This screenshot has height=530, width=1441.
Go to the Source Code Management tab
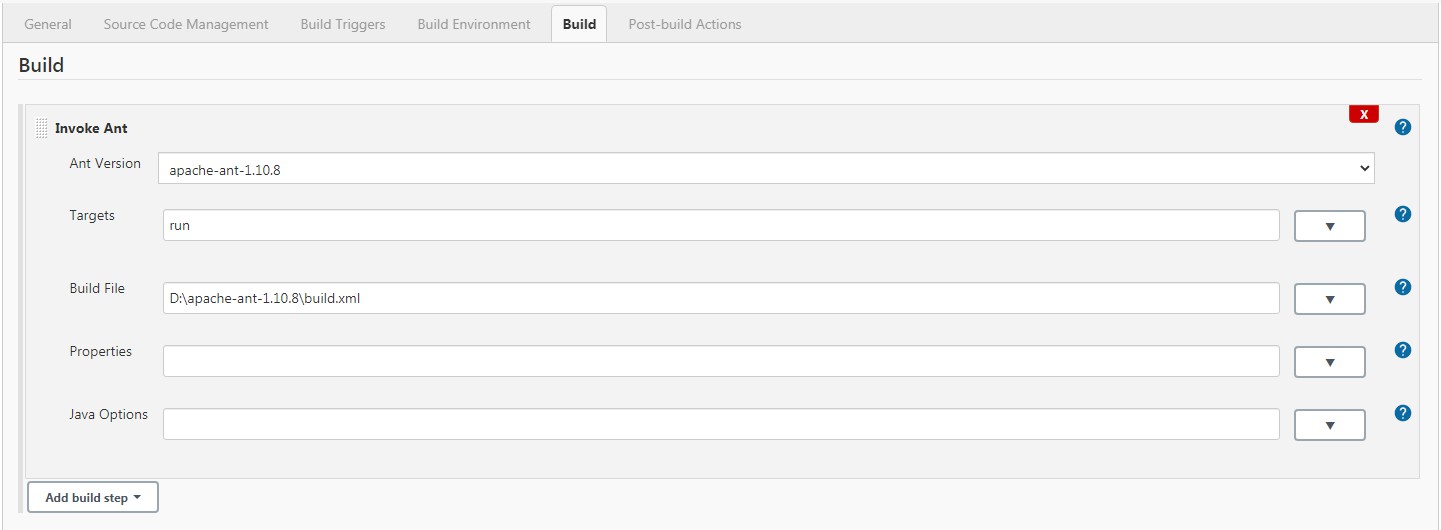(x=186, y=24)
